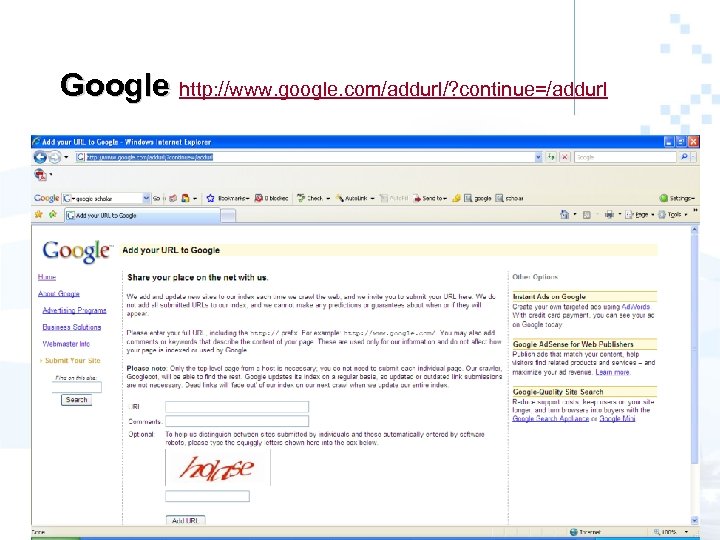This screenshot has width=720, height=540.
Task: Open the slide title Google addurl hyperlink
Action: pos(393,89)
